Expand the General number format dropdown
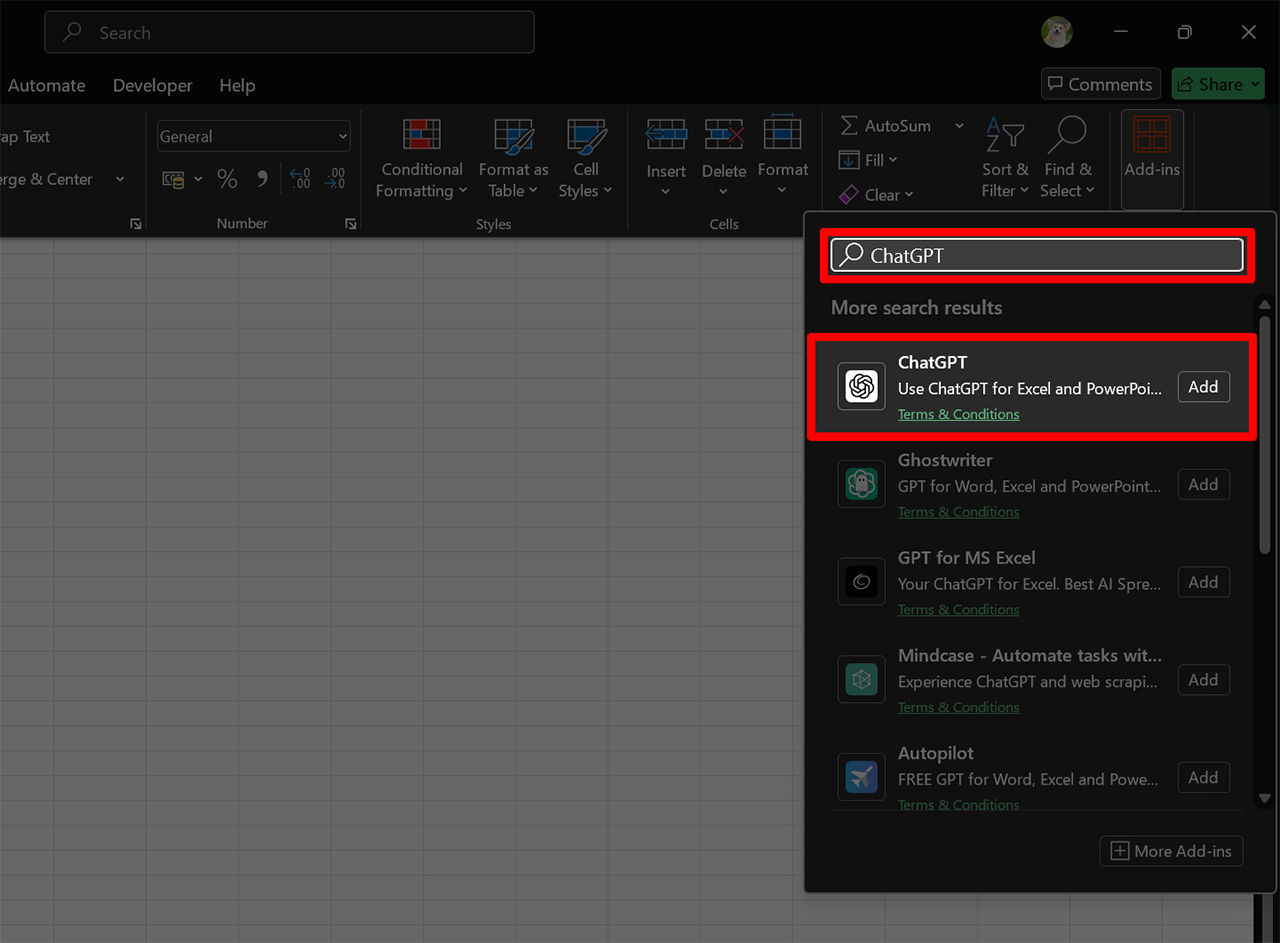Viewport: 1280px width, 943px height. tap(343, 137)
